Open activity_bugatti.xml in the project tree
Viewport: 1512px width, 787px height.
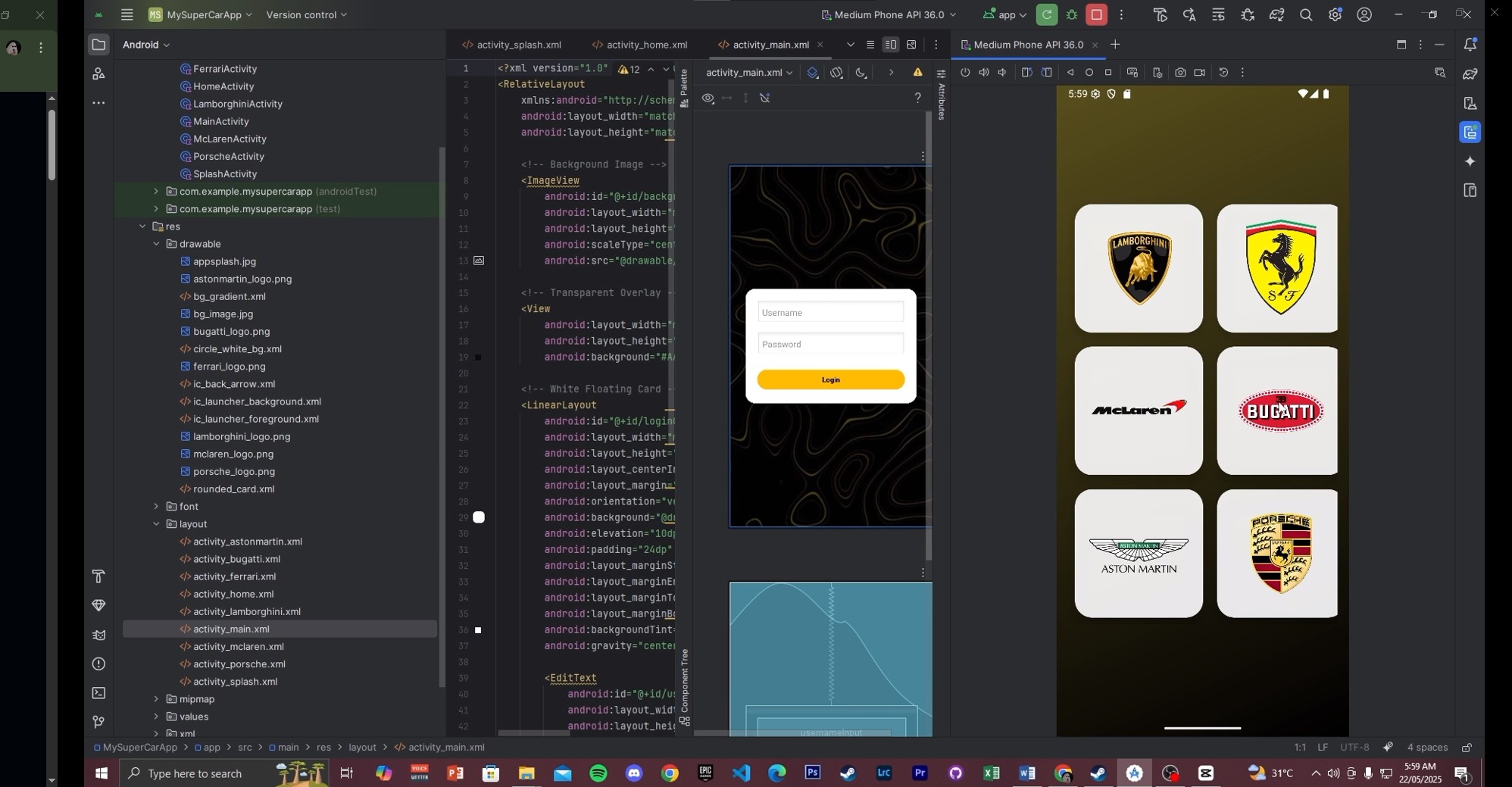point(236,559)
